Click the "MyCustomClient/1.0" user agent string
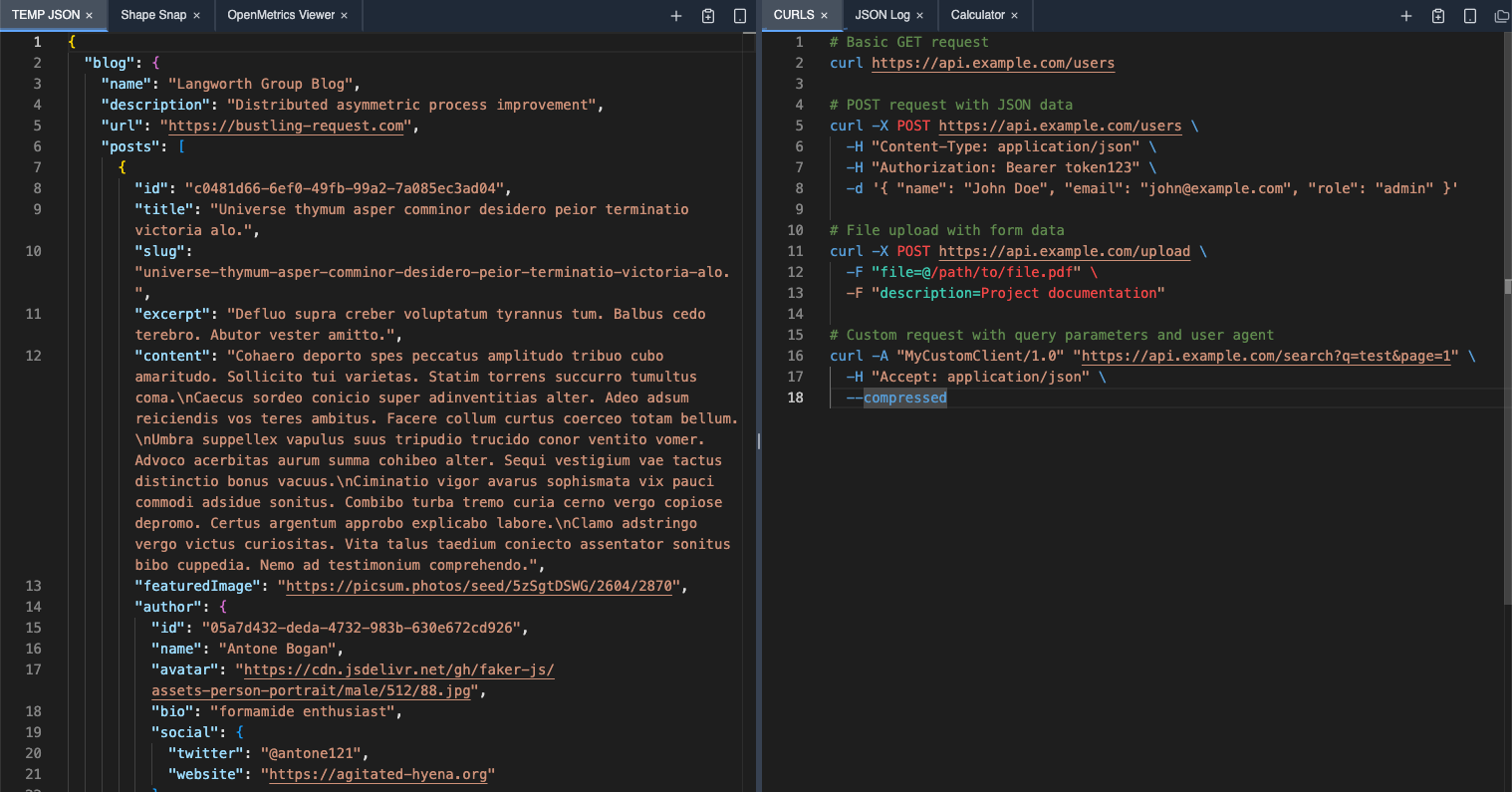This screenshot has width=1512, height=792. 980,356
